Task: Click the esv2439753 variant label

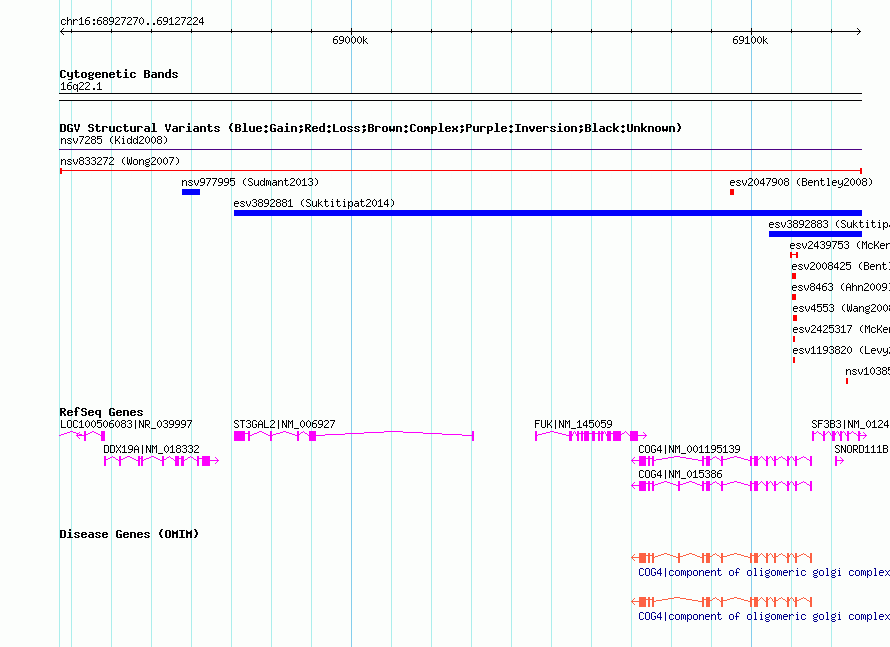Action: tap(839, 245)
